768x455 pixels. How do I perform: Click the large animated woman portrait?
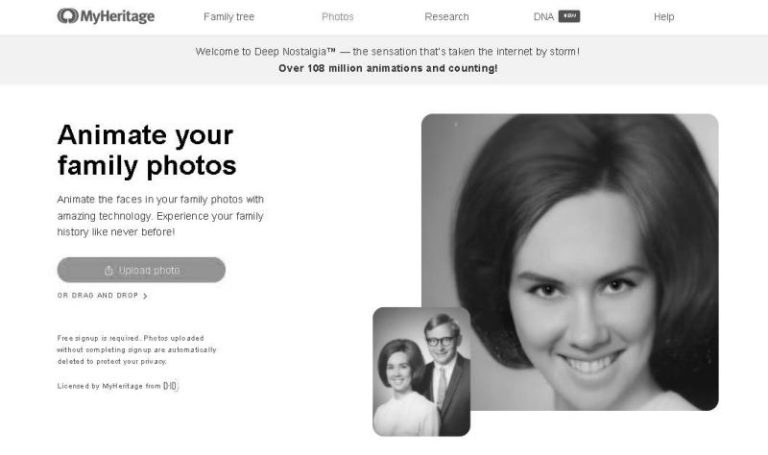[x=570, y=262]
